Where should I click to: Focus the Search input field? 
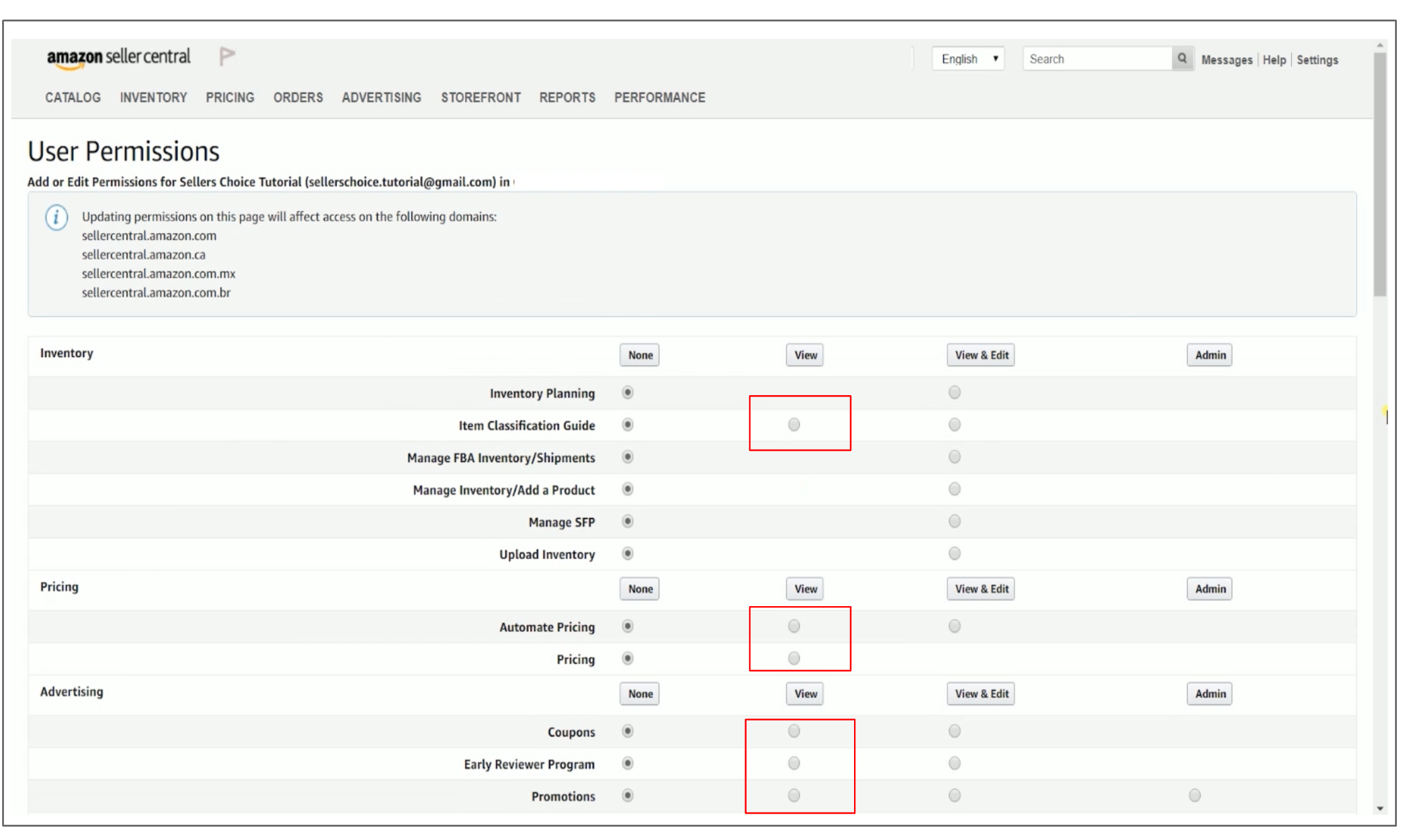[1098, 59]
